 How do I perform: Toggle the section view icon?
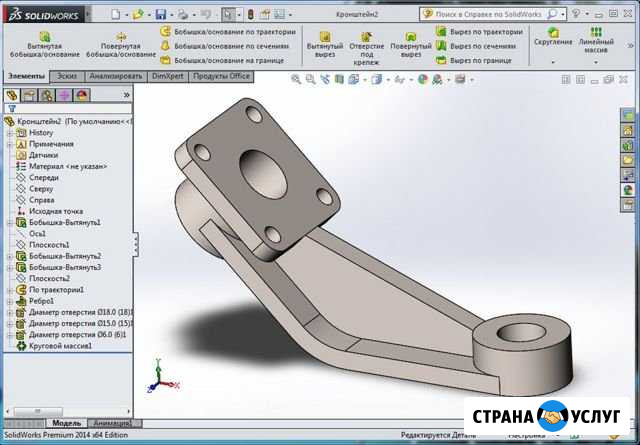[339, 79]
